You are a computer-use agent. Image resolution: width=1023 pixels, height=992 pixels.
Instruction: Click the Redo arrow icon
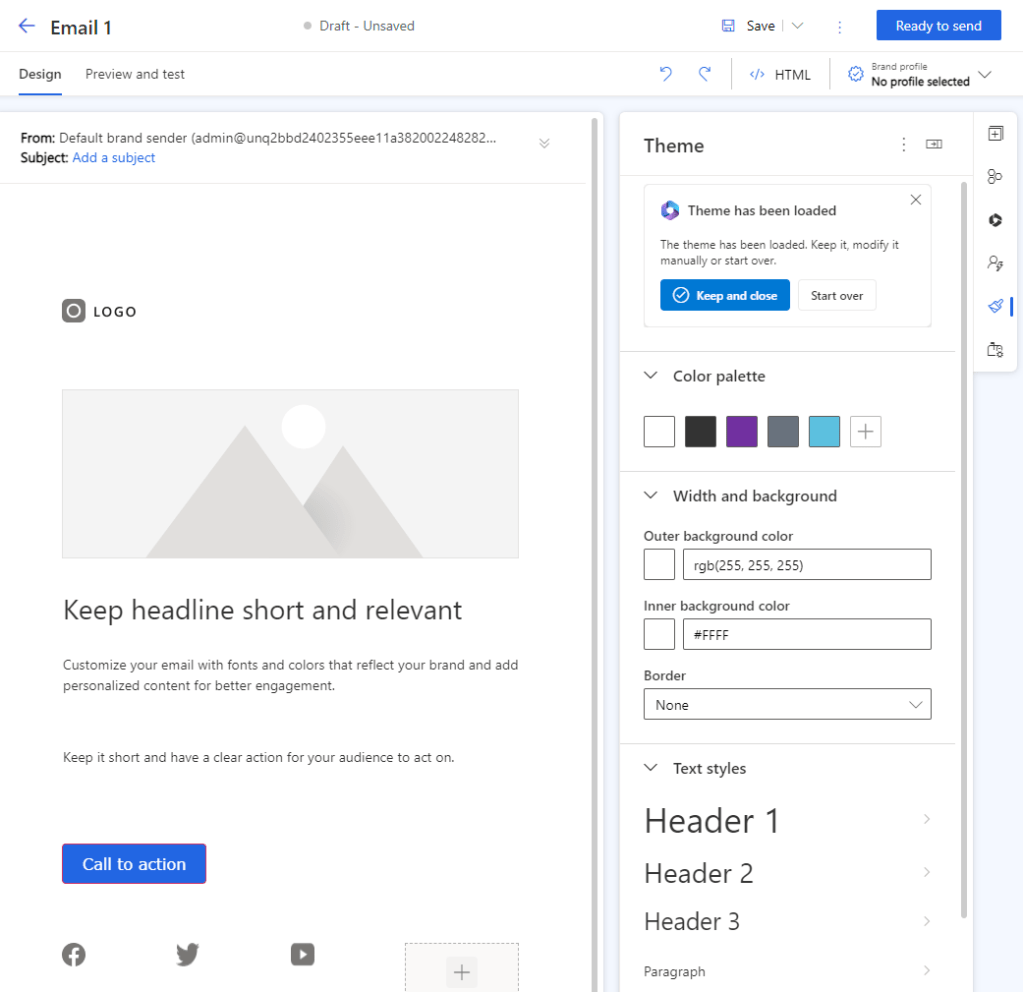tap(703, 73)
